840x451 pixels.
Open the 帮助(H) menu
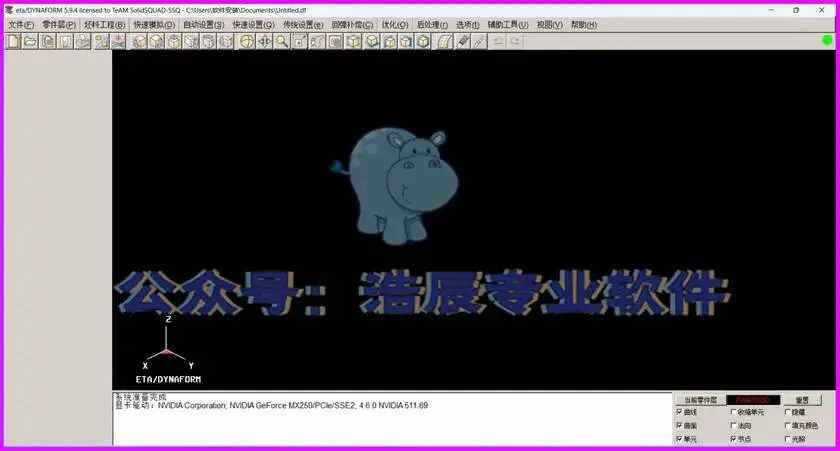(x=584, y=25)
